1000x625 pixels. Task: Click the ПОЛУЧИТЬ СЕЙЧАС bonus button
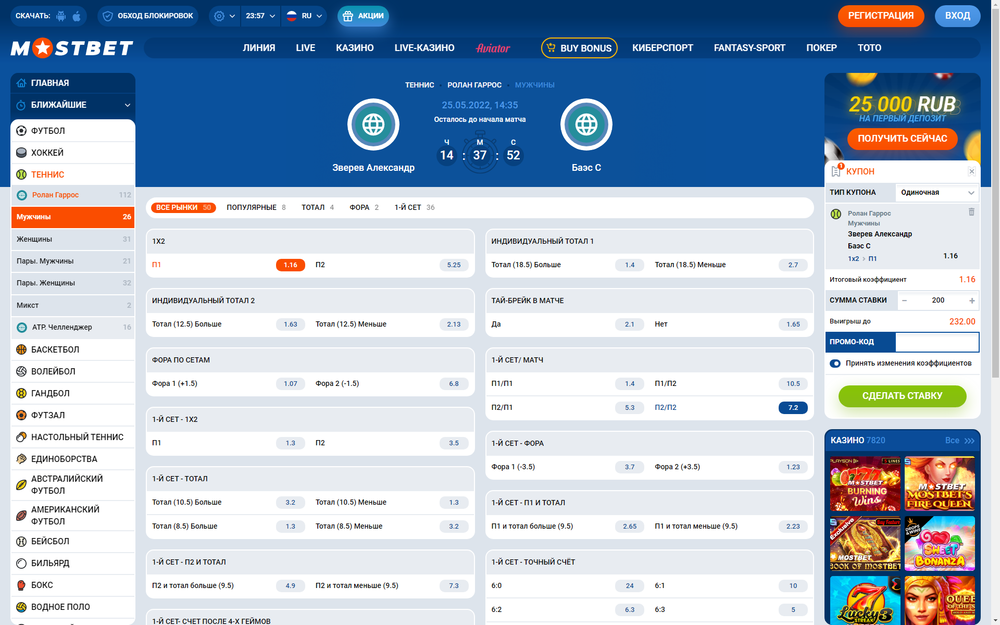902,138
